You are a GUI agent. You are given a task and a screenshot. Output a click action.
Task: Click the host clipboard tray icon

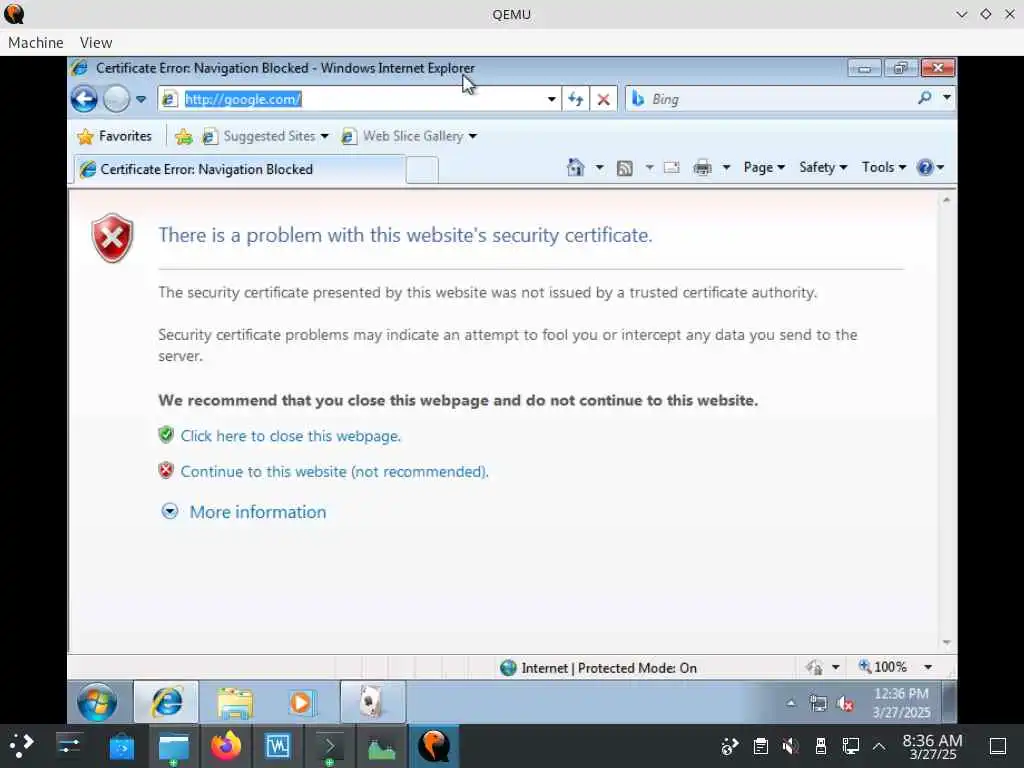tap(760, 746)
